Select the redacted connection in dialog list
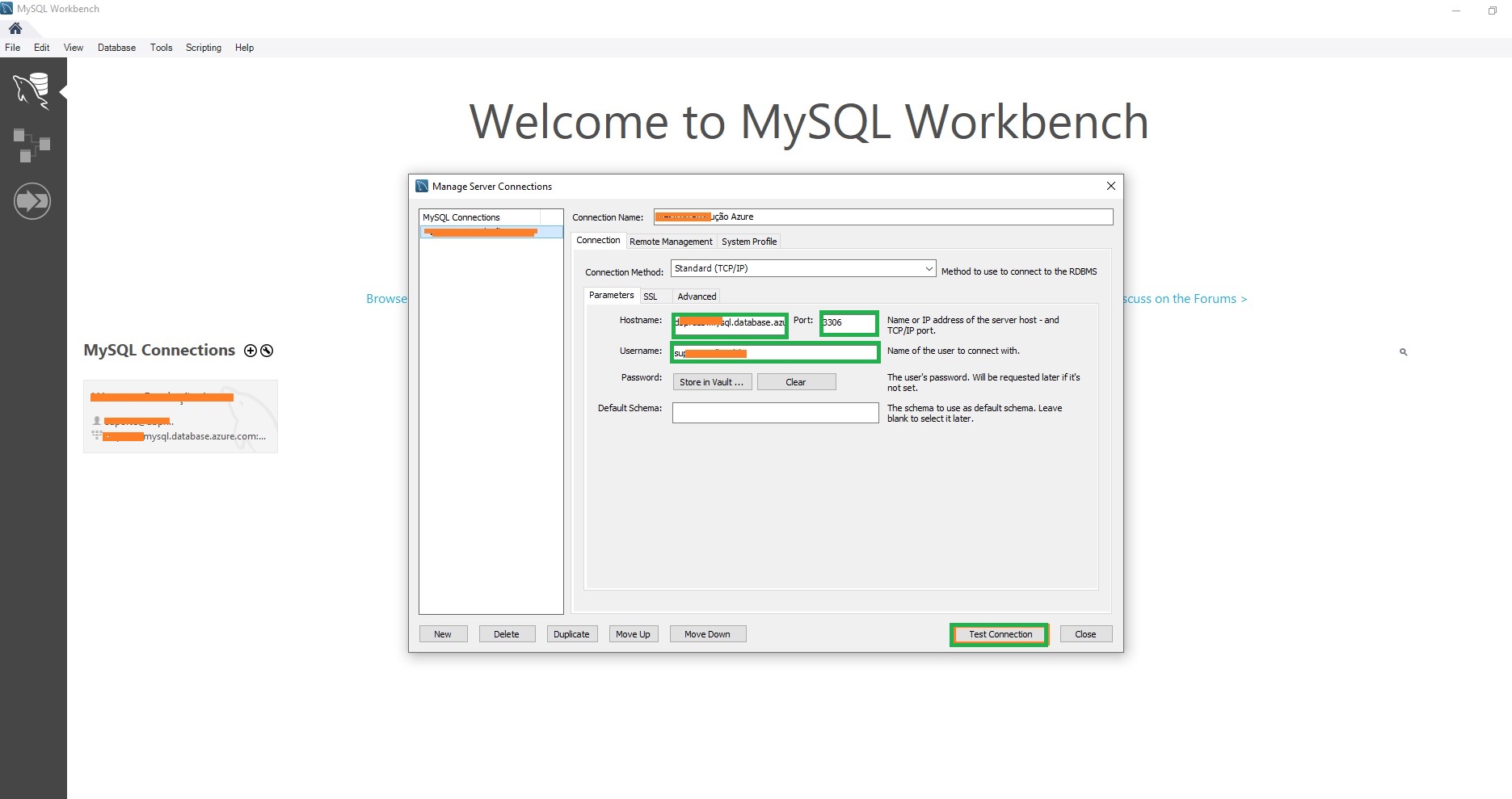Screen dimensions: 1512x799 (x=491, y=232)
